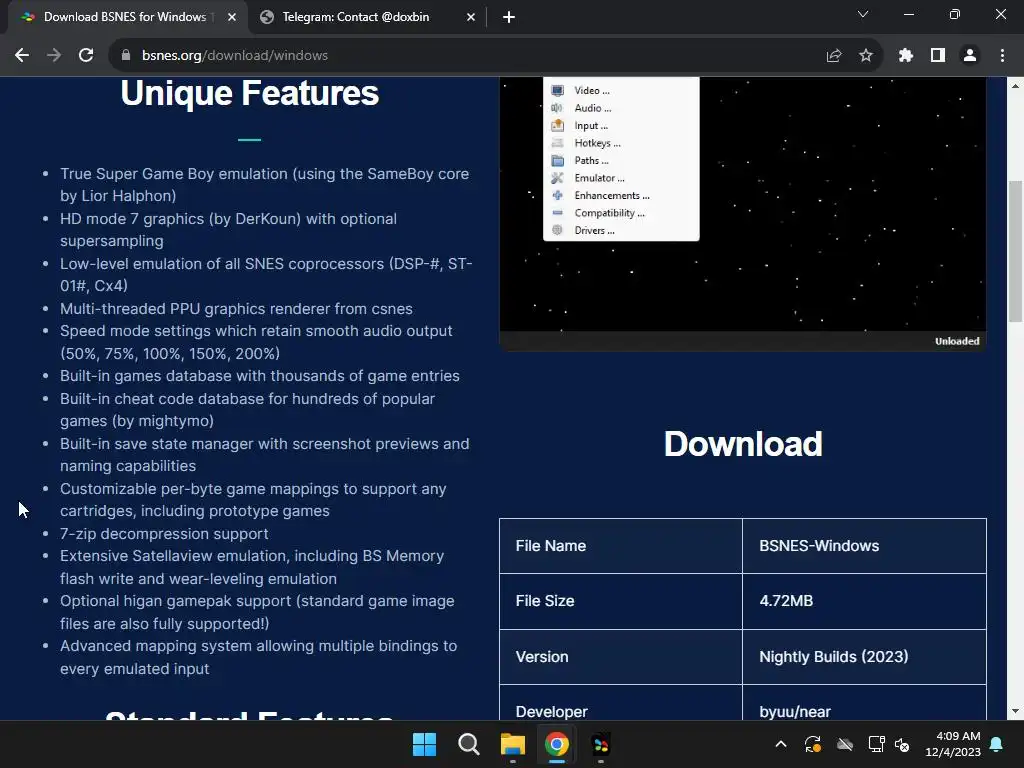Click the Unloaded status text

[x=957, y=341]
